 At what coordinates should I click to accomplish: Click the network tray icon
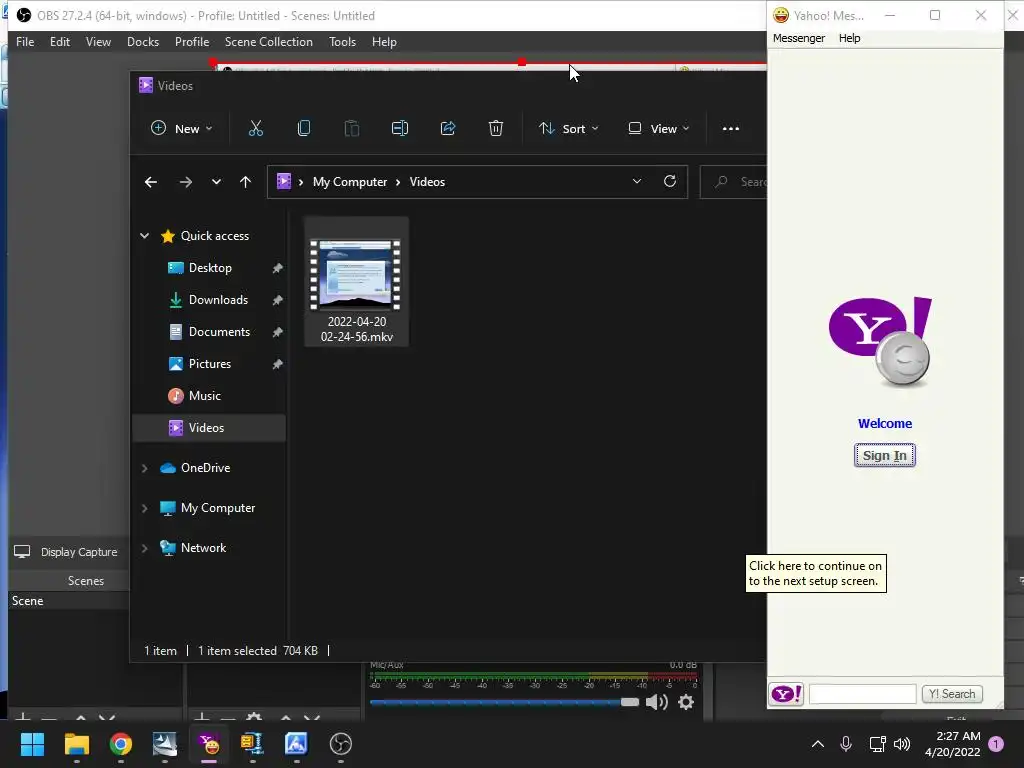coord(877,744)
